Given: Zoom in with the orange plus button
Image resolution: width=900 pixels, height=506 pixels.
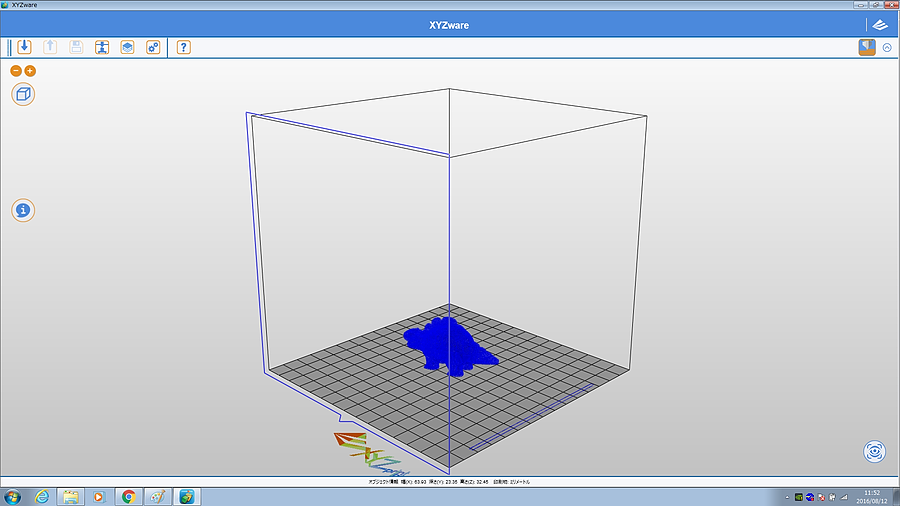Looking at the screenshot, I should click(x=30, y=71).
